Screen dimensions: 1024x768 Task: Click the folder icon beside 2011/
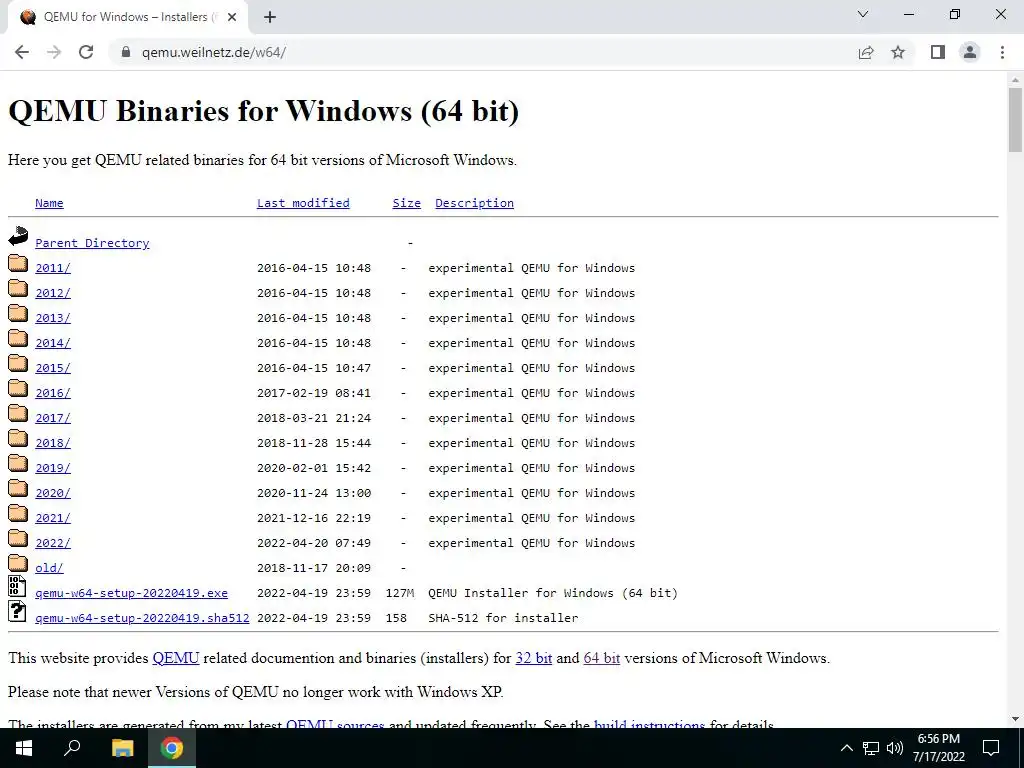point(18,263)
